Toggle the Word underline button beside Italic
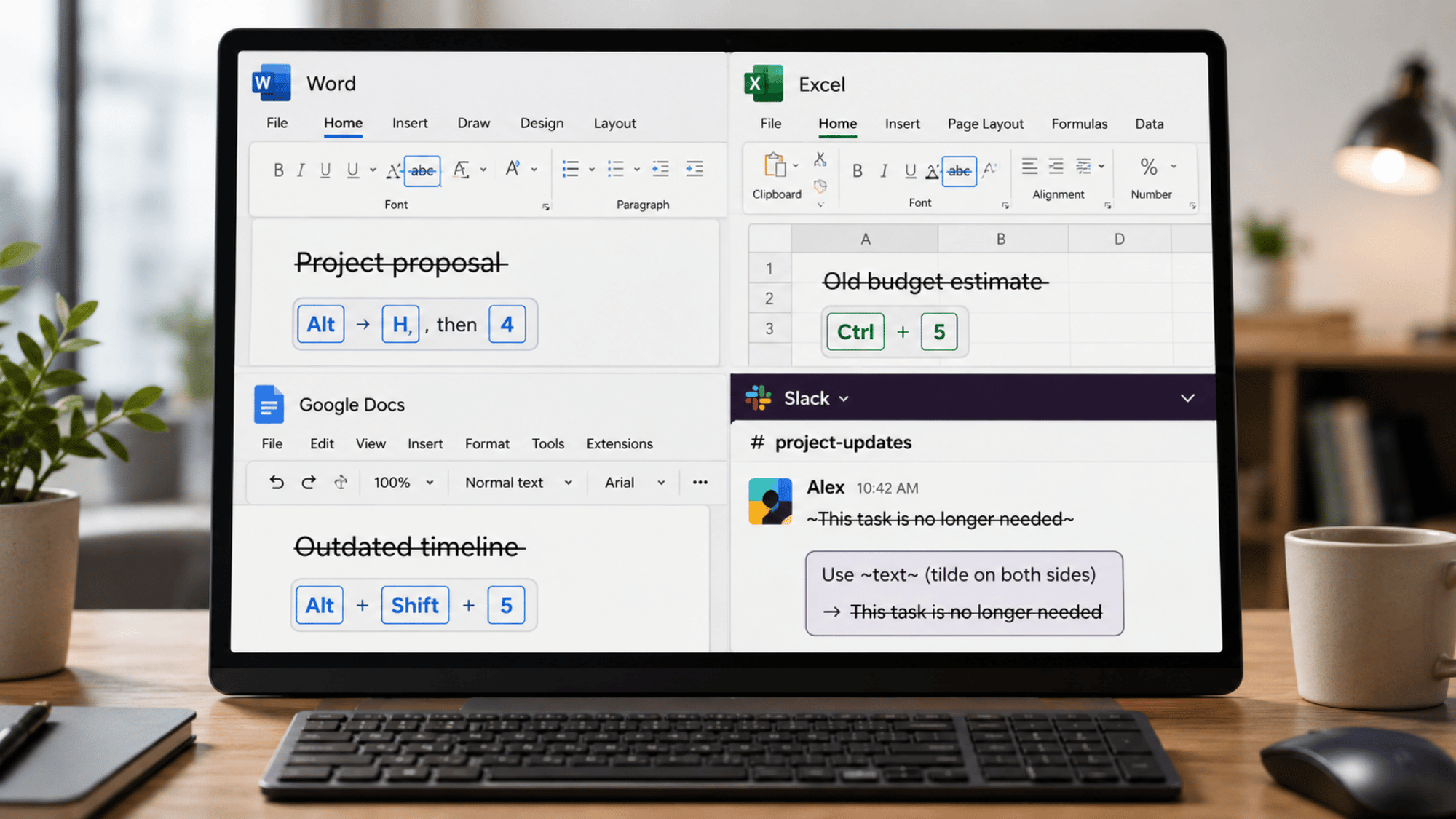 pyautogui.click(x=325, y=170)
